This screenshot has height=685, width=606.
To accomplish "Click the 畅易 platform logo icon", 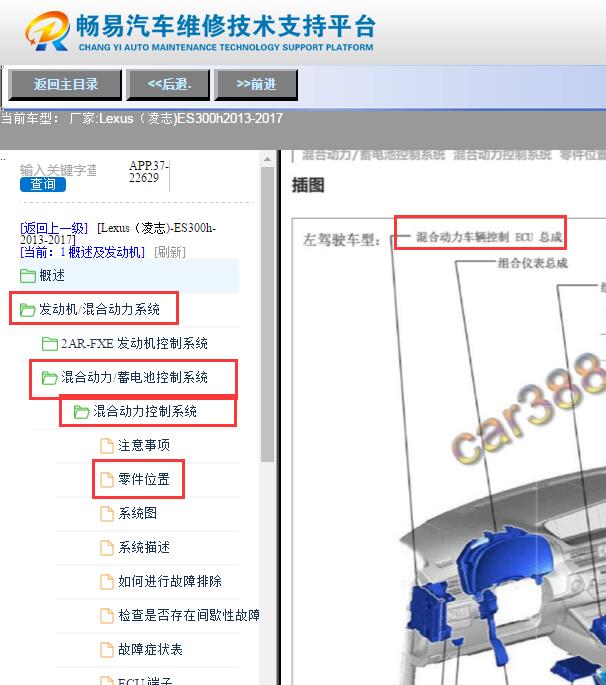I will [47, 31].
